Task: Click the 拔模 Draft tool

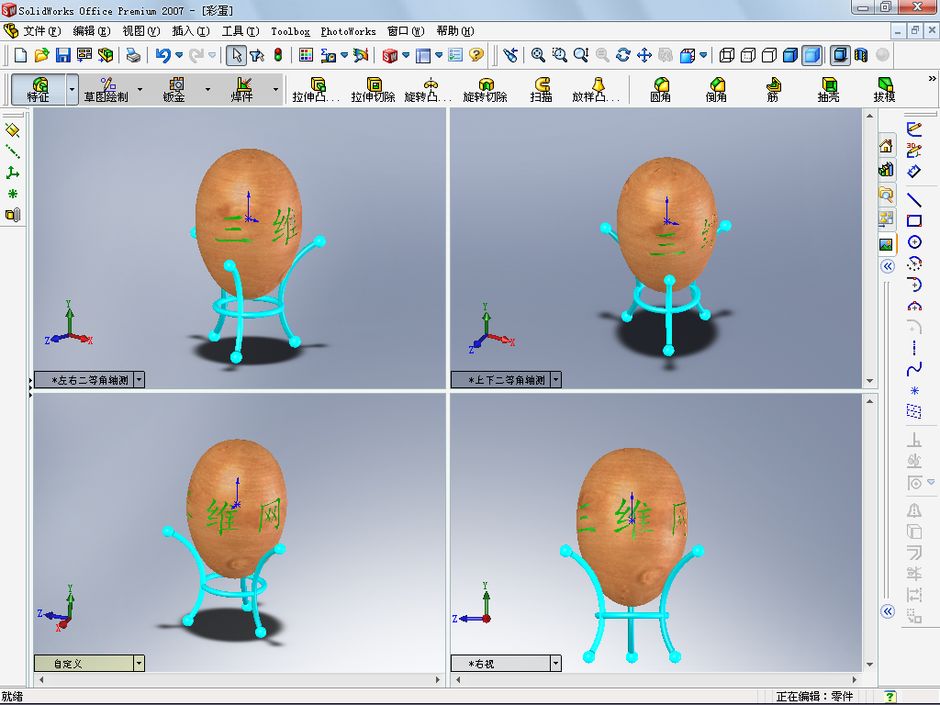Action: coord(885,89)
